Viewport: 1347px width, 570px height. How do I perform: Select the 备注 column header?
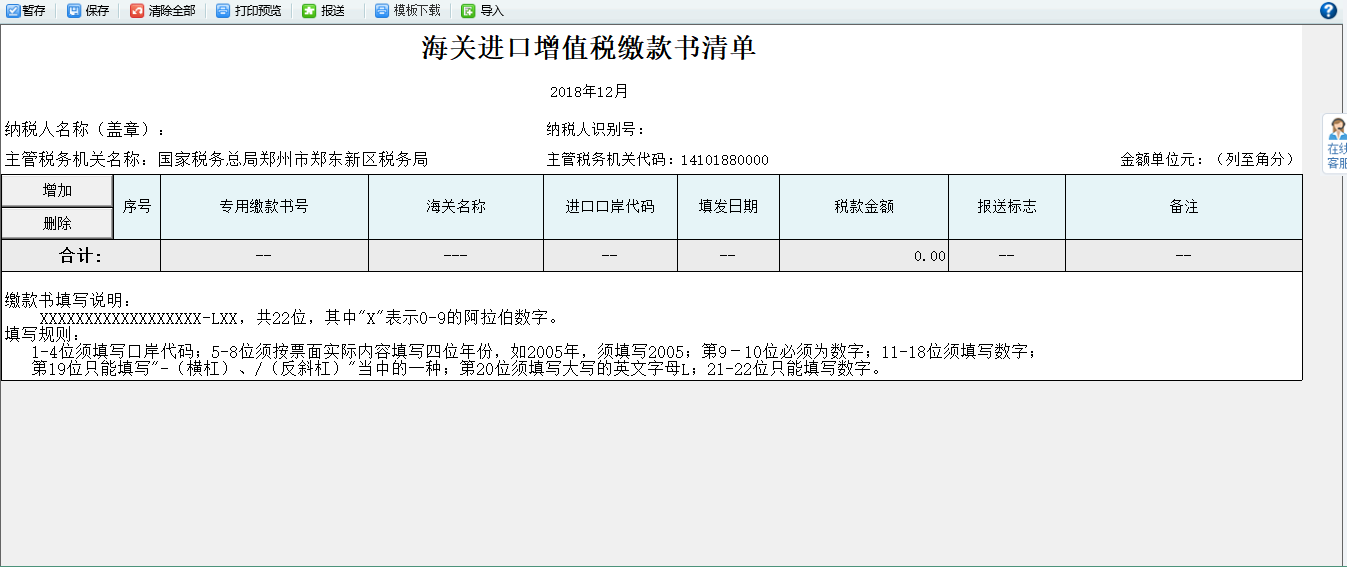pos(1184,207)
